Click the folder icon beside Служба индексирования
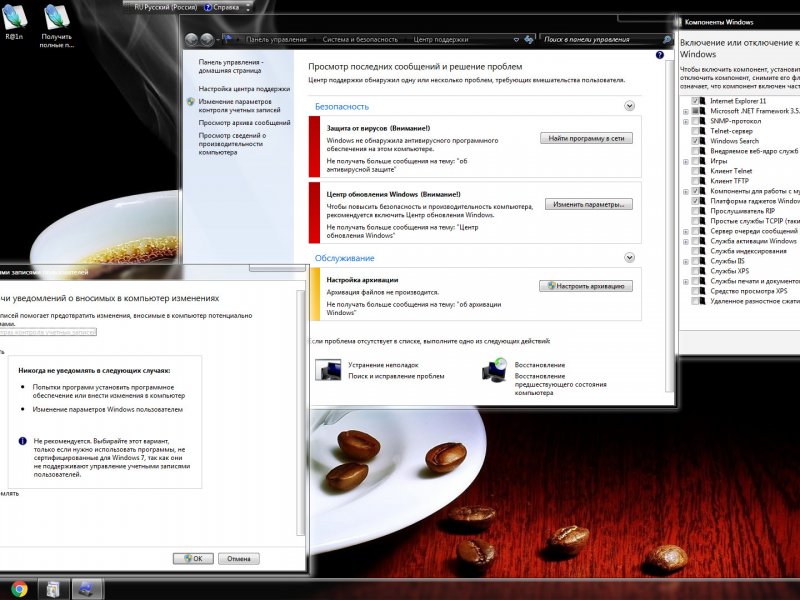The image size is (800, 600). 703,251
